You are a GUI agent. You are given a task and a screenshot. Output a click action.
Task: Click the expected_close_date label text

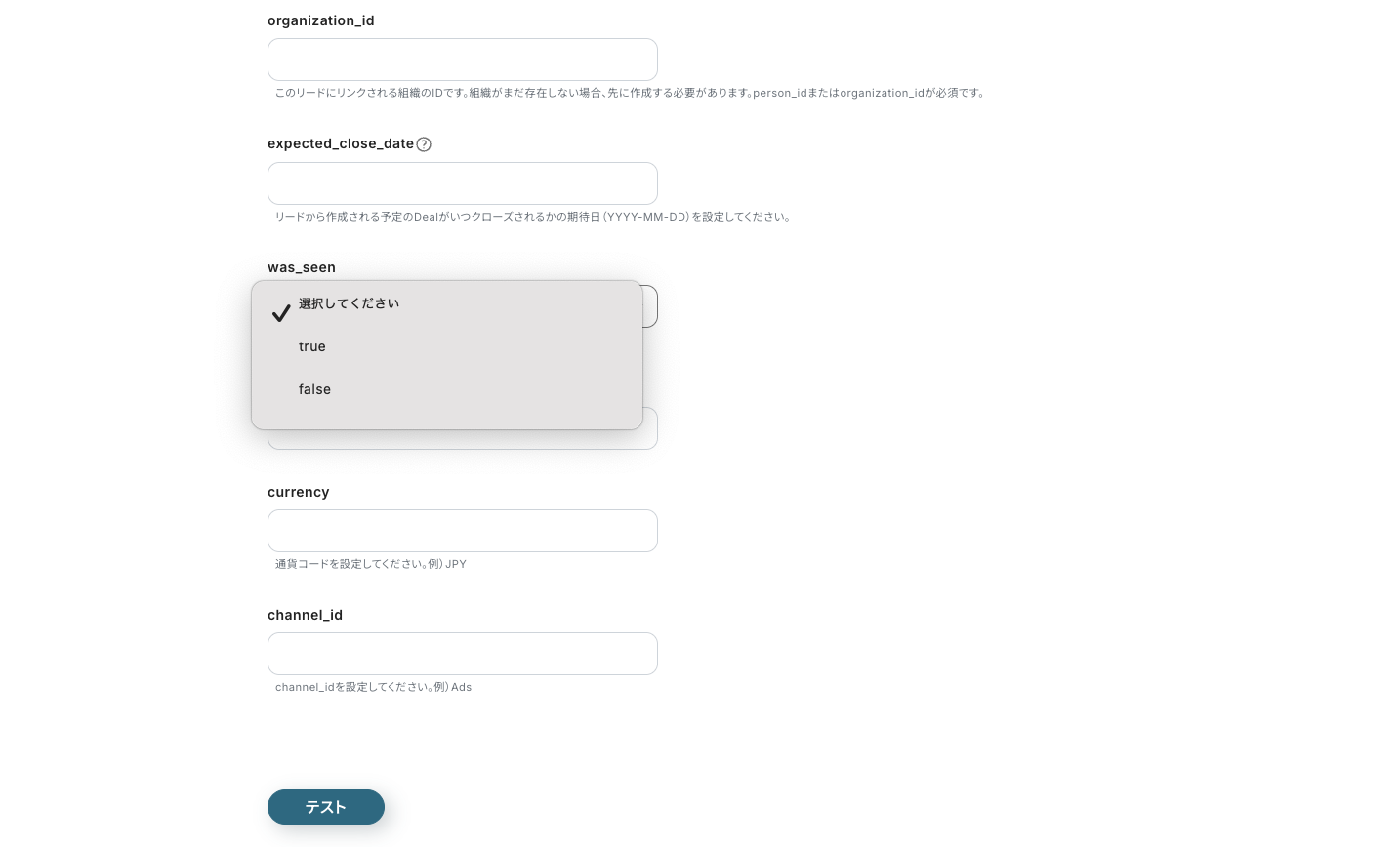(341, 143)
